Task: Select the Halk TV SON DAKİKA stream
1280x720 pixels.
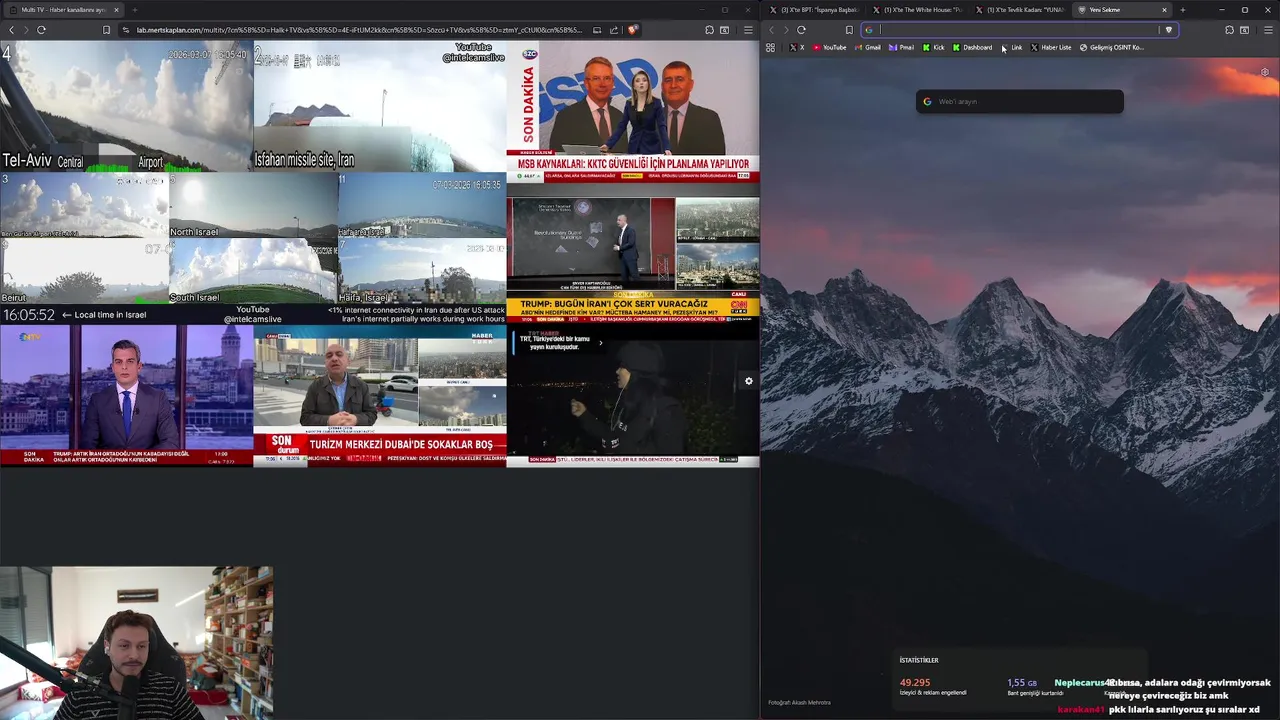Action: click(633, 111)
